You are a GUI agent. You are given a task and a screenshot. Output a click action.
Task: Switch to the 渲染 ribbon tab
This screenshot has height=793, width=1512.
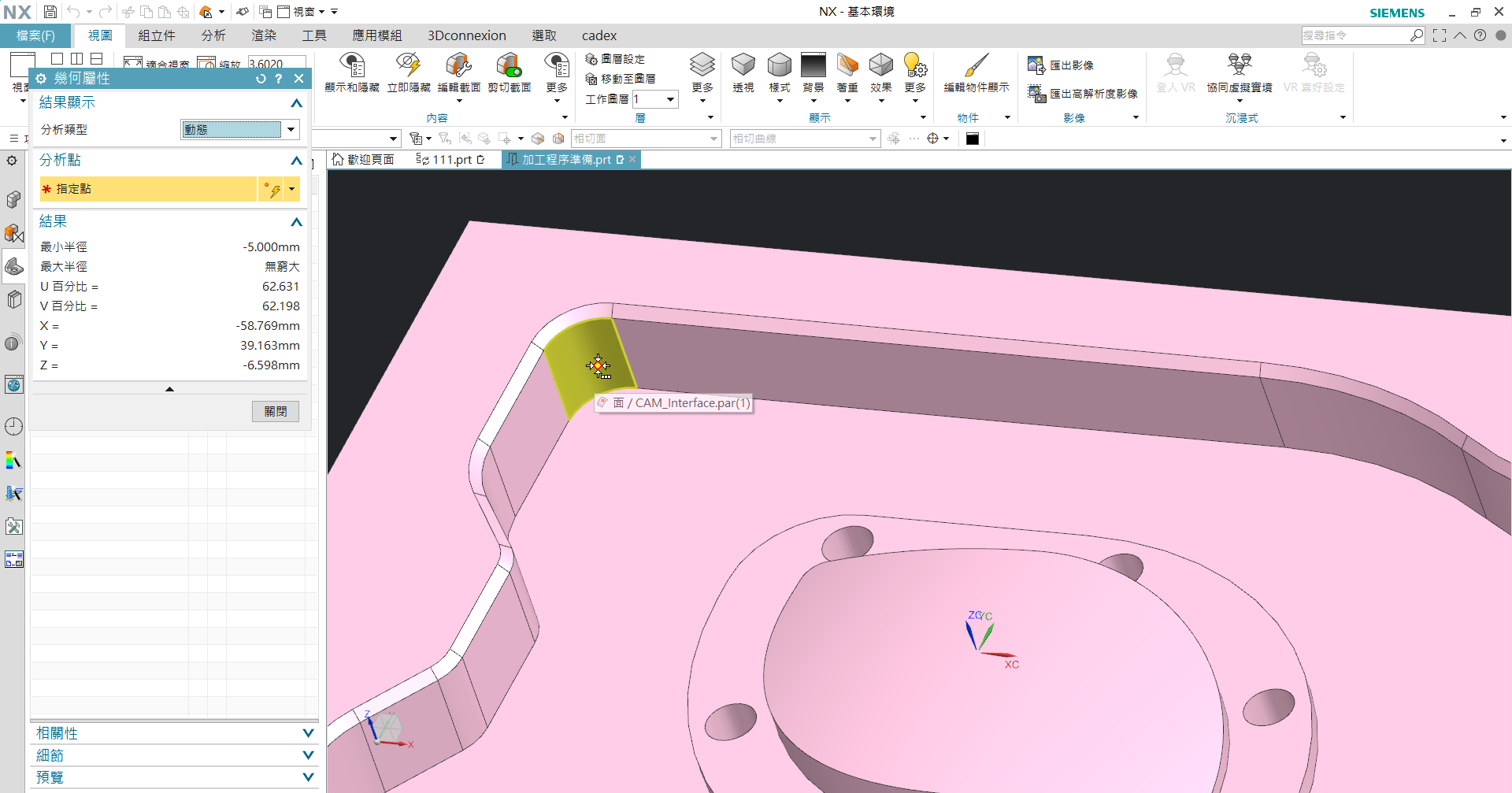click(264, 35)
